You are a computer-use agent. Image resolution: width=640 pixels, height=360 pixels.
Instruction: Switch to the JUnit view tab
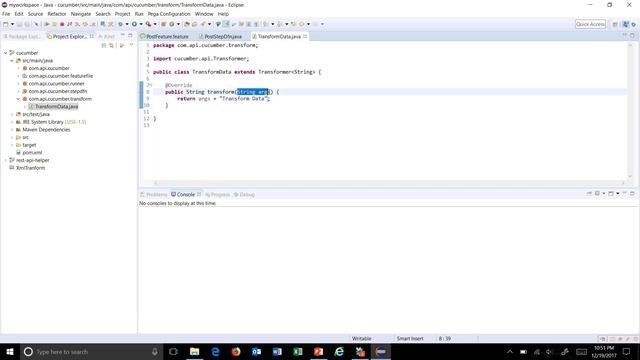[x=107, y=36]
